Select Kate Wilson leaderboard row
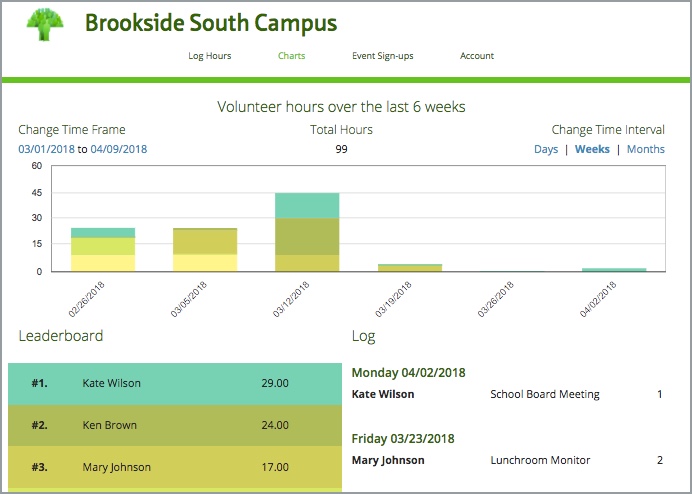 tap(175, 383)
